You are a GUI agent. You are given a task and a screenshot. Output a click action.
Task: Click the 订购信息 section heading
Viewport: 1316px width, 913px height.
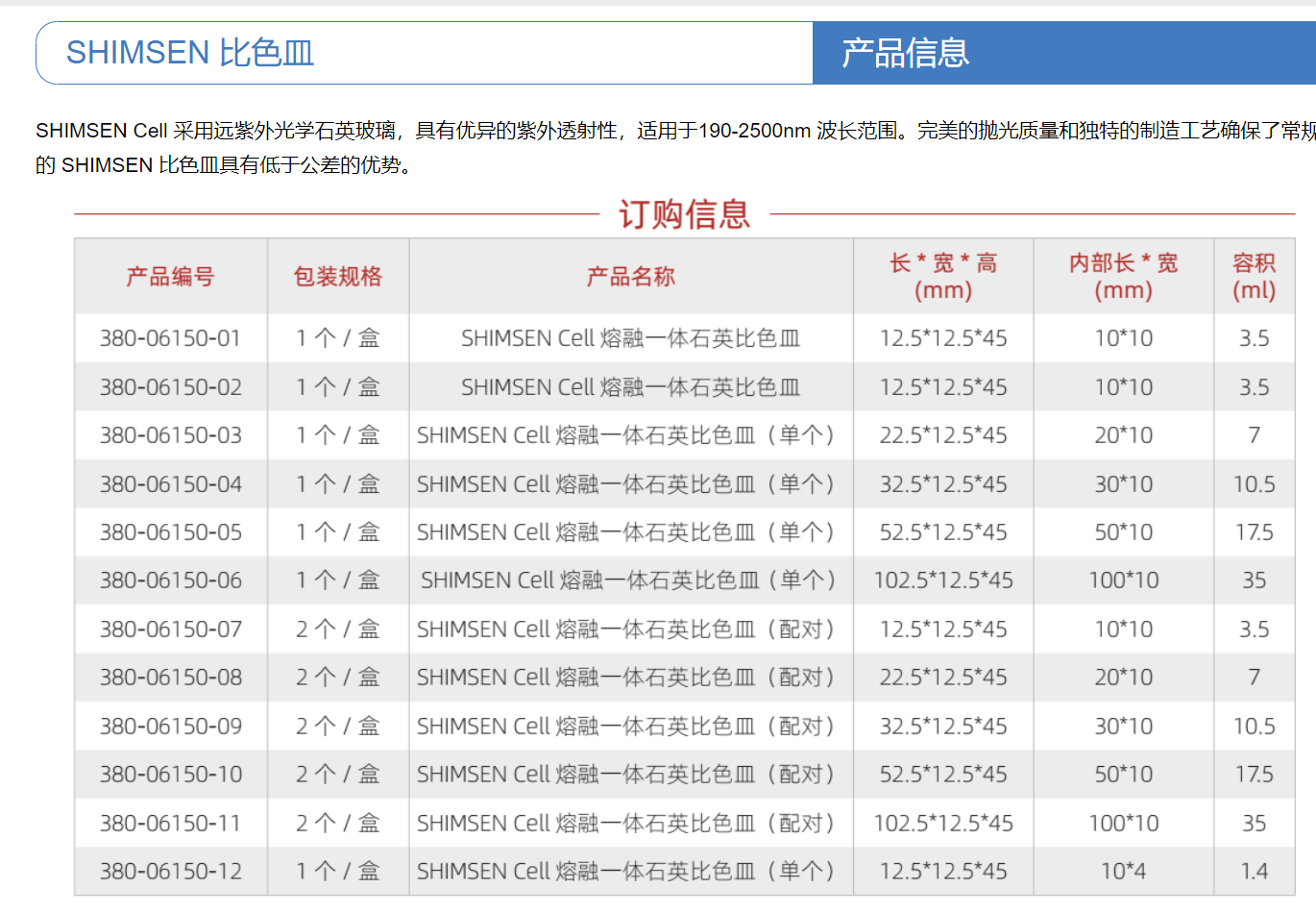click(x=684, y=213)
